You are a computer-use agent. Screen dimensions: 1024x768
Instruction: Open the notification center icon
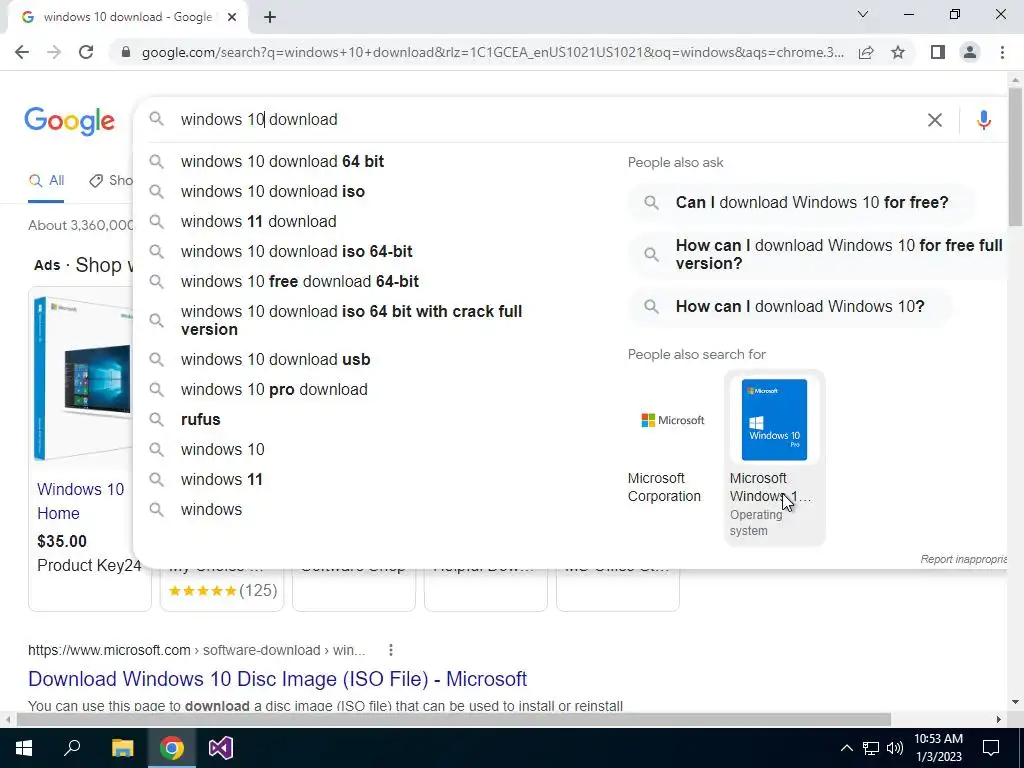pos(991,748)
